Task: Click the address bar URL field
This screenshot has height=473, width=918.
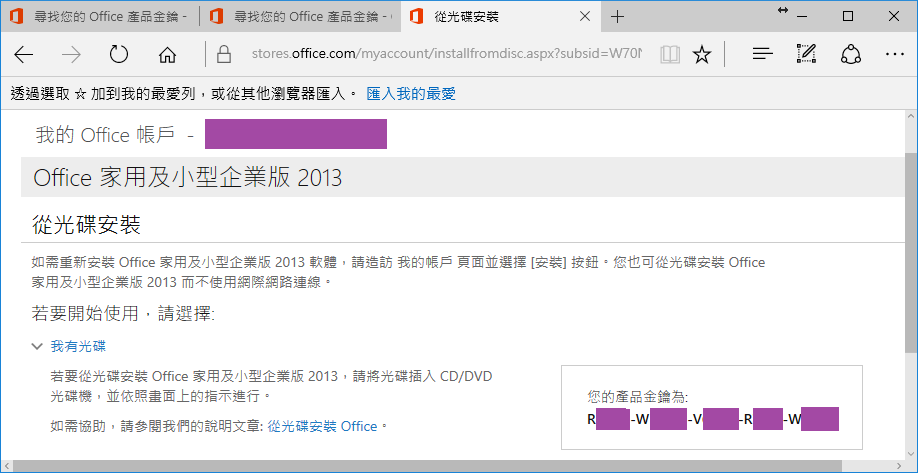Action: 447,54
